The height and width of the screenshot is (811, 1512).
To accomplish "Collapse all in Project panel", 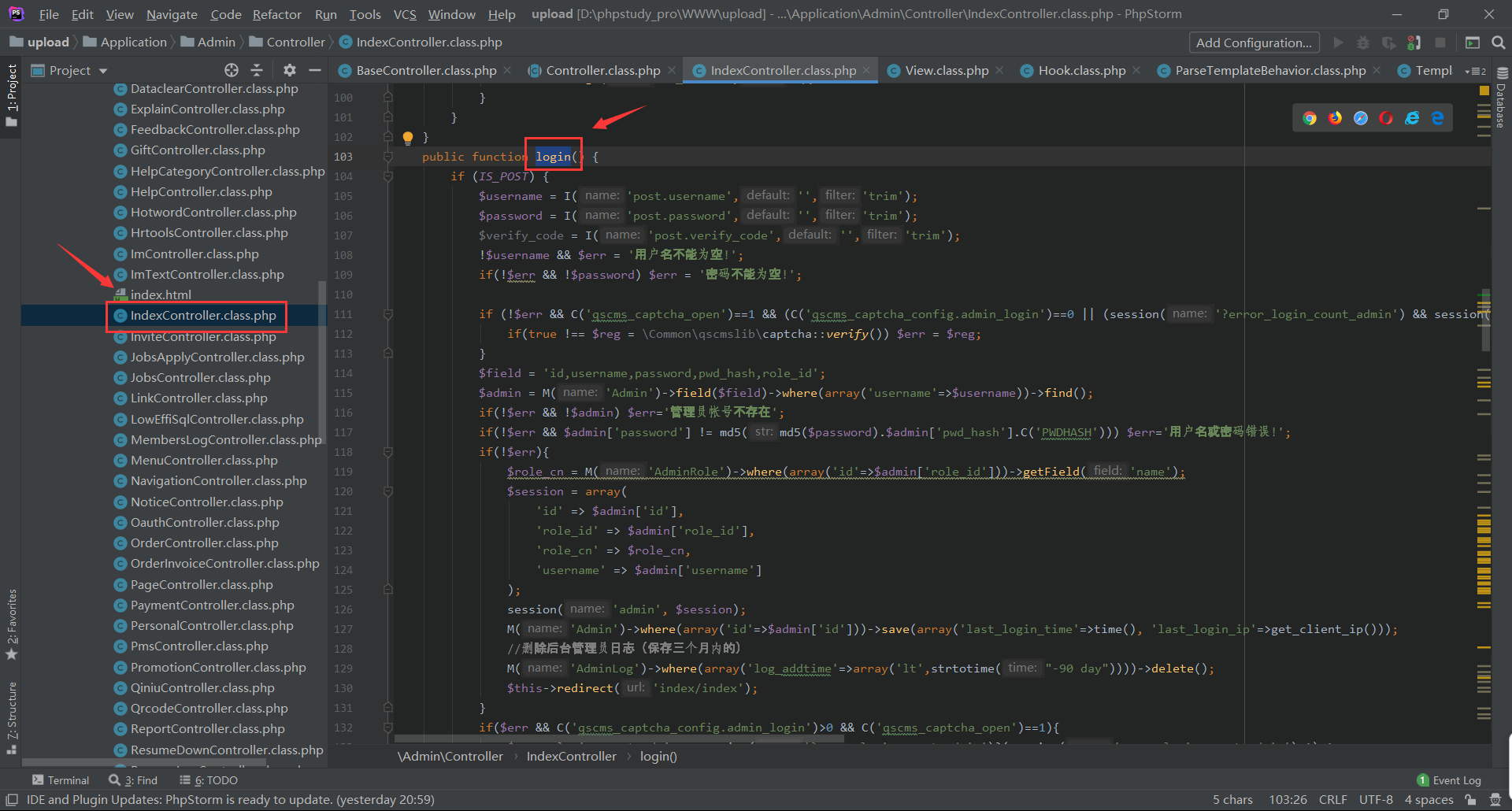I will [257, 71].
